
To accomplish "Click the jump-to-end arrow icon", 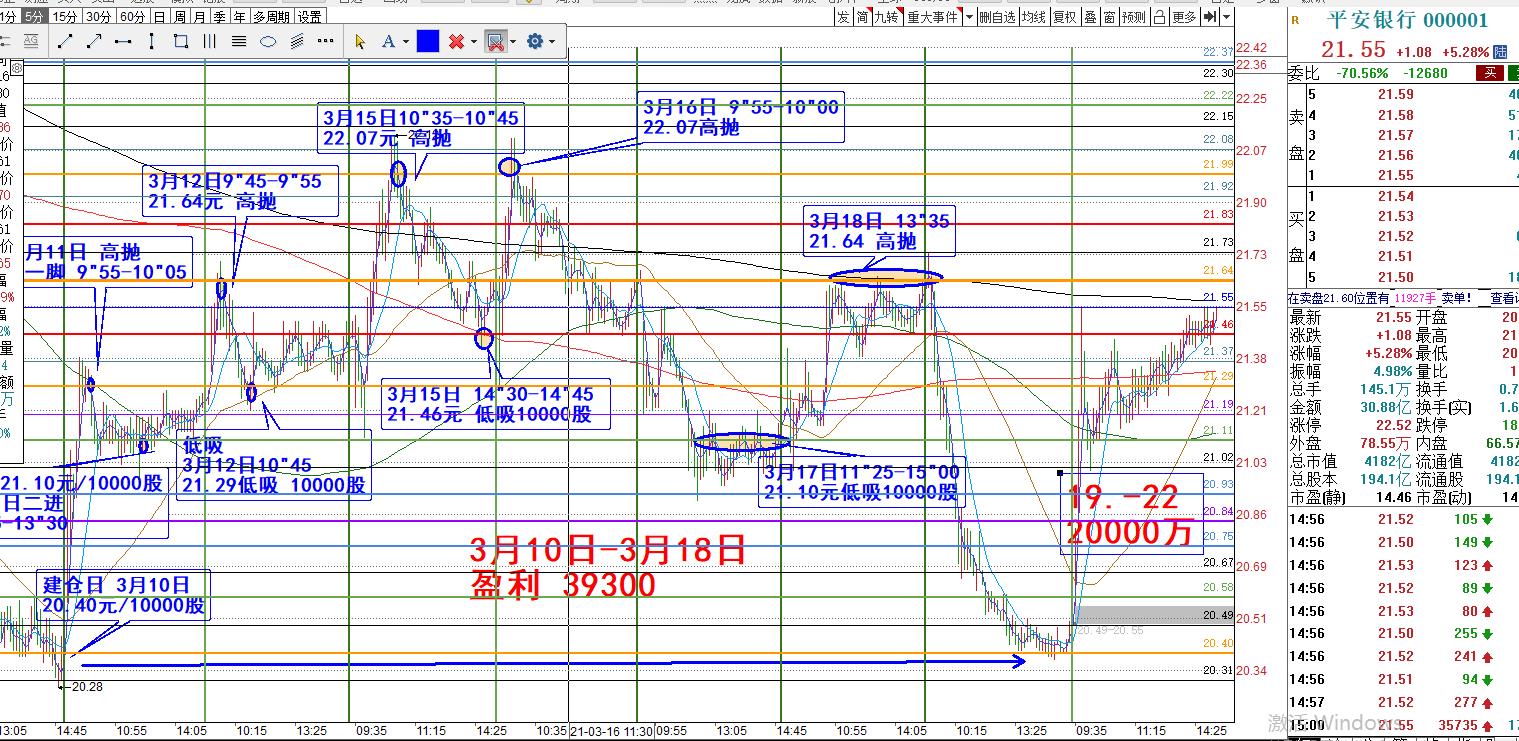I will pyautogui.click(x=1210, y=17).
